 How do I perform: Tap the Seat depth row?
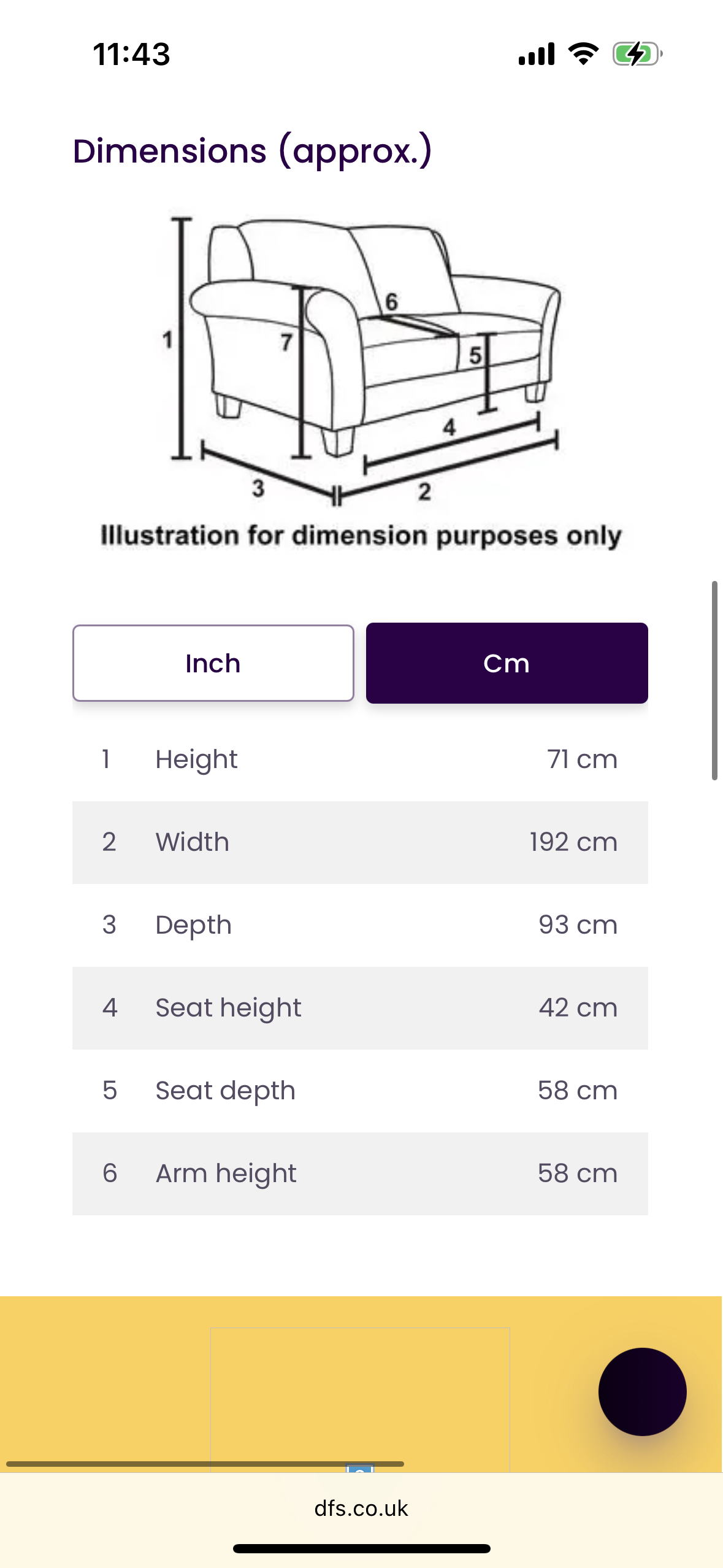point(360,1091)
